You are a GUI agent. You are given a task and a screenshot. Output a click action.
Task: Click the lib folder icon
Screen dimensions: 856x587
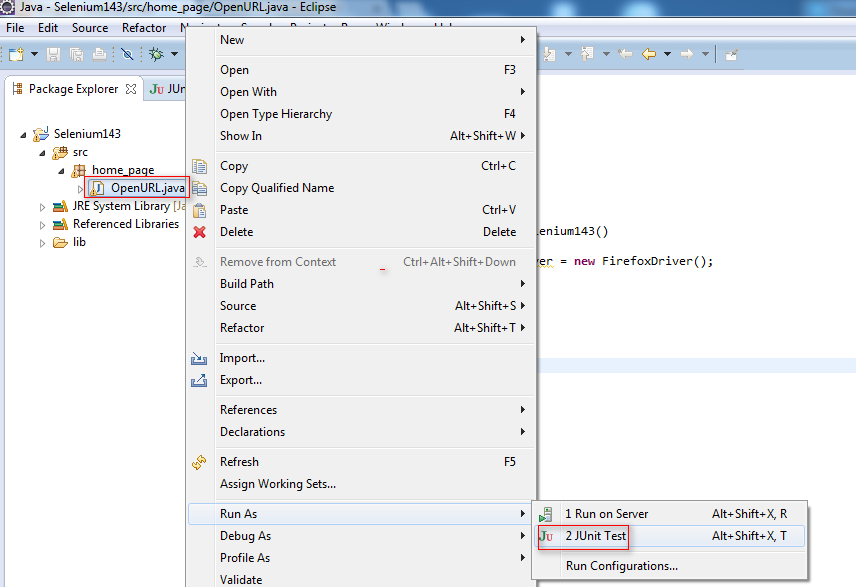pos(60,242)
